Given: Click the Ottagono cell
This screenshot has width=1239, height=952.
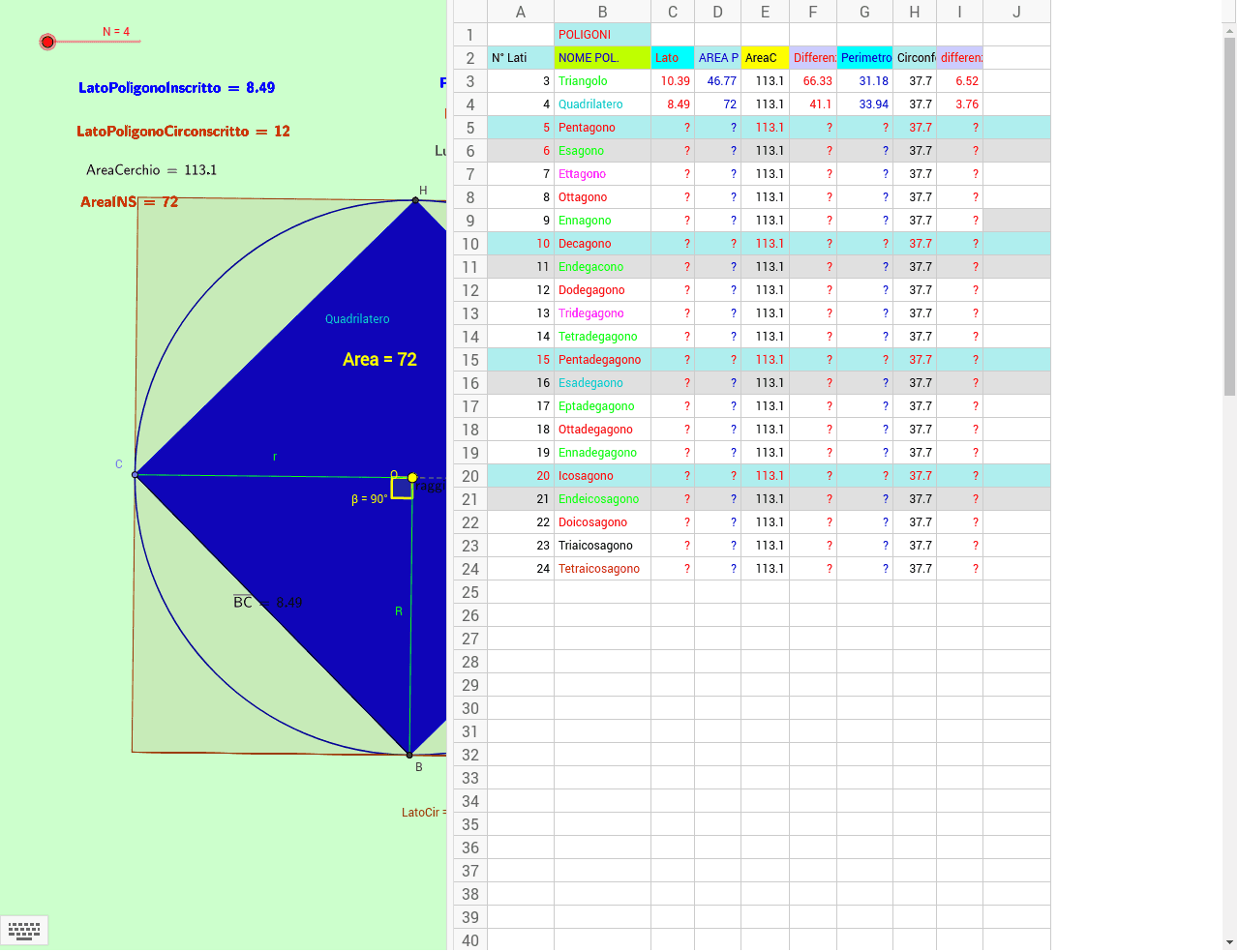Looking at the screenshot, I should point(603,197).
